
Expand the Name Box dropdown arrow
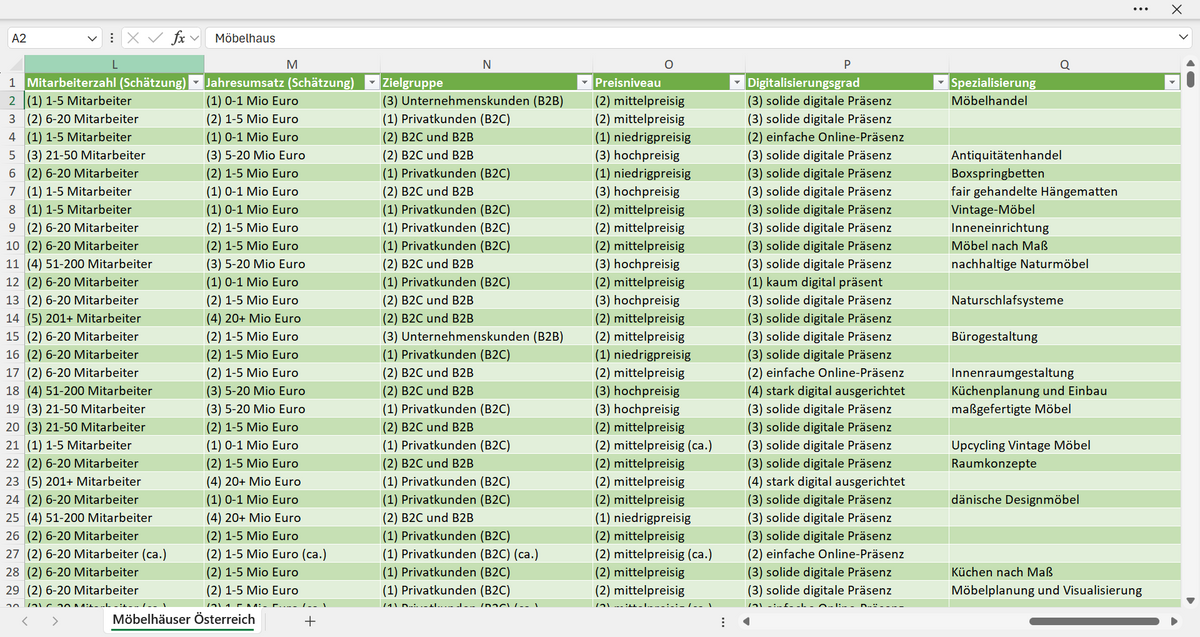click(93, 38)
